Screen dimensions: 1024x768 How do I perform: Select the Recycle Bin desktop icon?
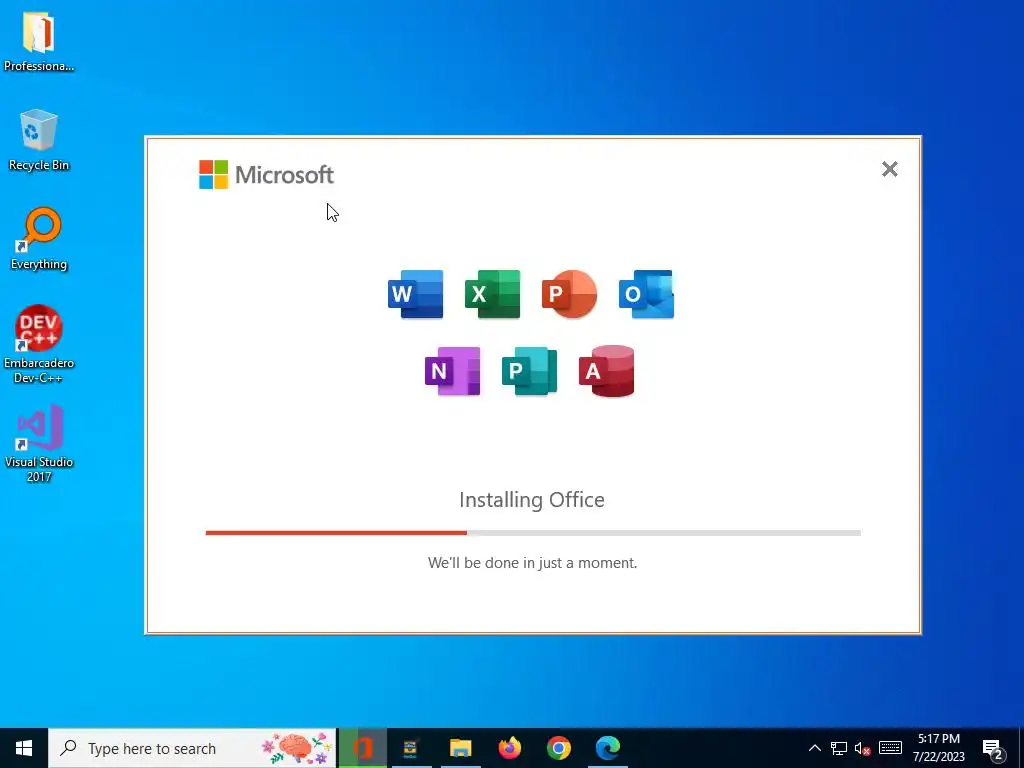click(39, 140)
